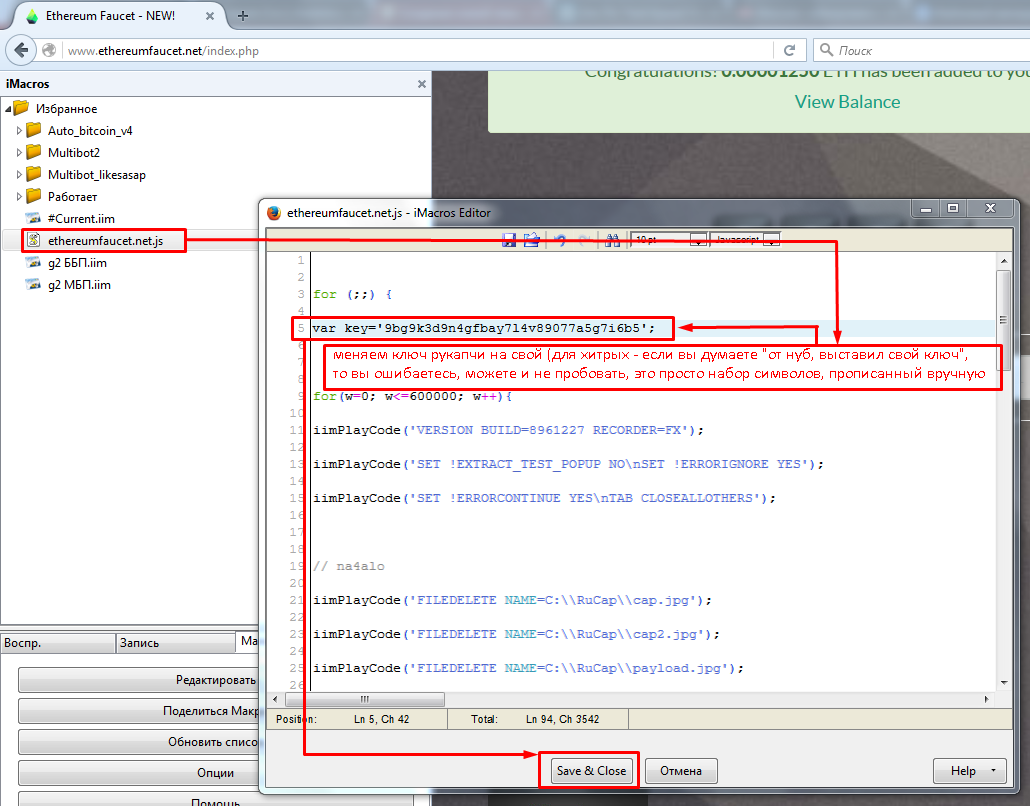
Task: Click the editor horizontal scrollbar thumb
Action: 365,699
